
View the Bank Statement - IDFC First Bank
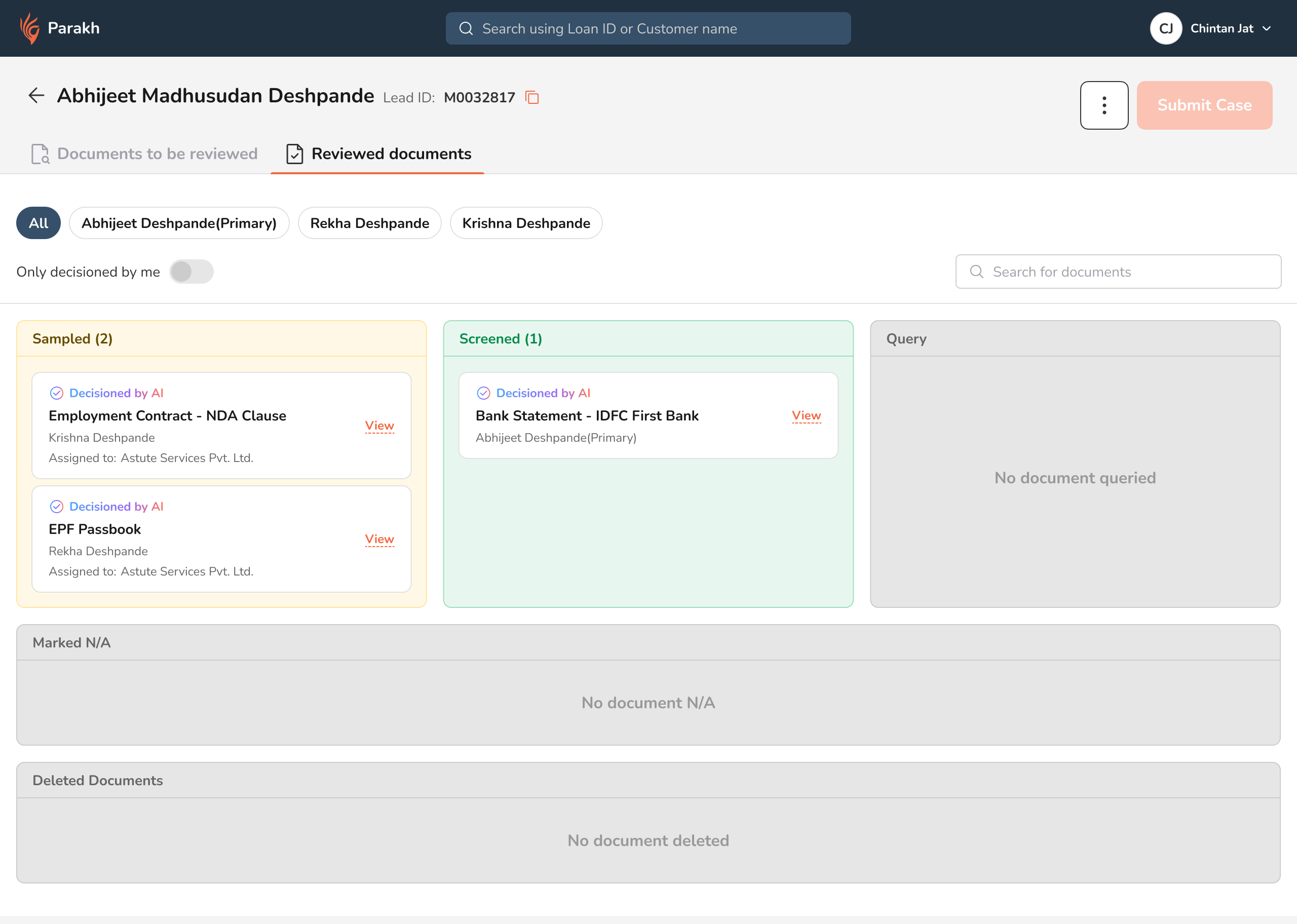click(806, 415)
